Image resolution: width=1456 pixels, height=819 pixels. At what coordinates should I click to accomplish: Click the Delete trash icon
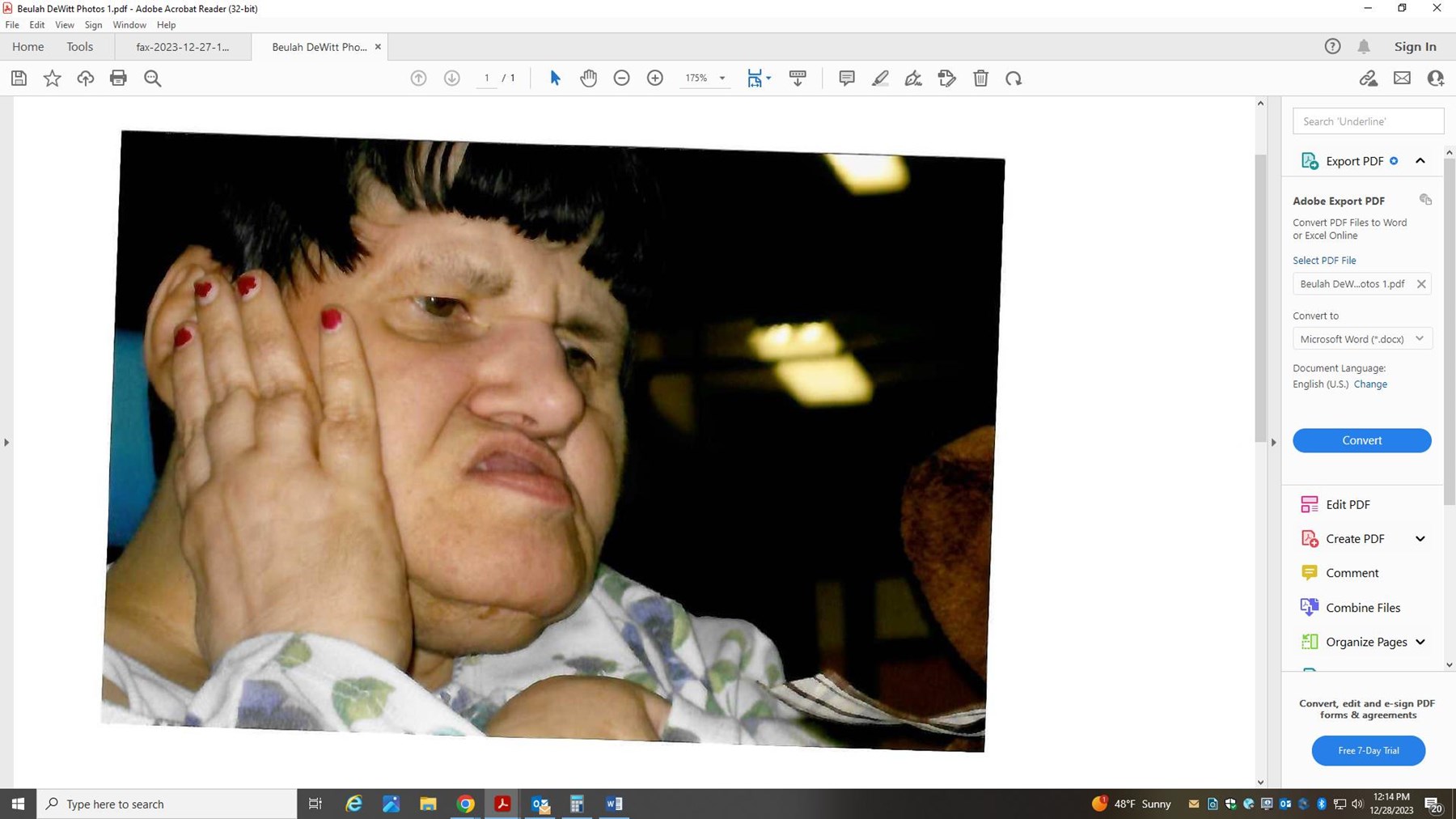(980, 79)
